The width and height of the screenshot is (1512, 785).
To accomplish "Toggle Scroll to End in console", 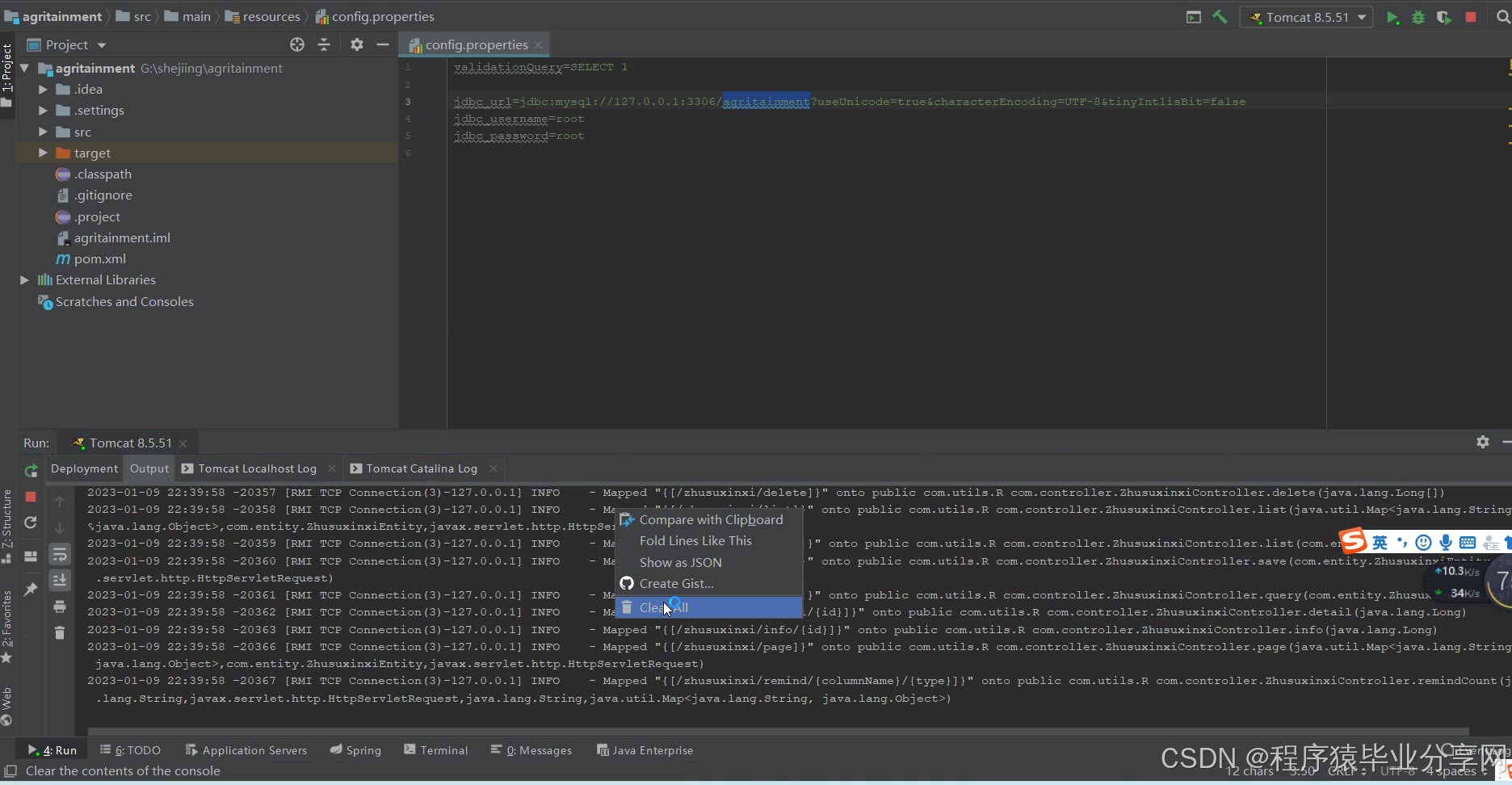I will 60,580.
